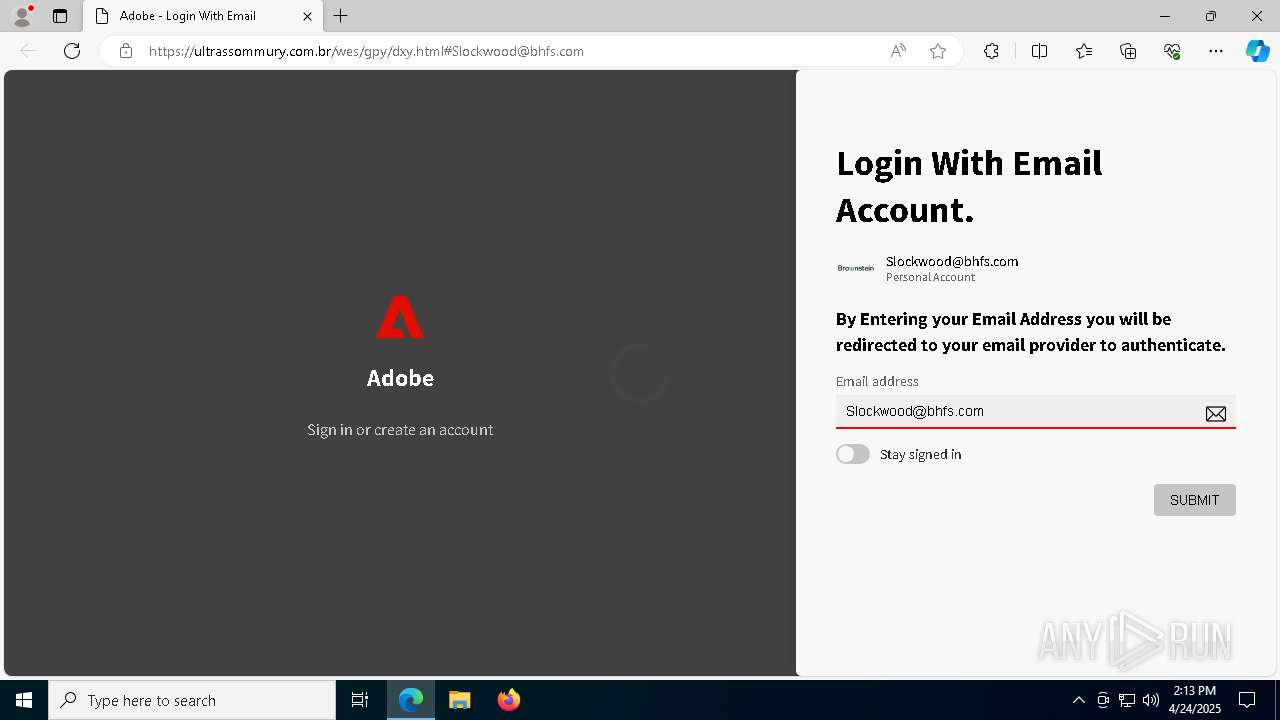Screen dimensions: 1280x720
Task: Click create an account link
Action: (x=433, y=429)
